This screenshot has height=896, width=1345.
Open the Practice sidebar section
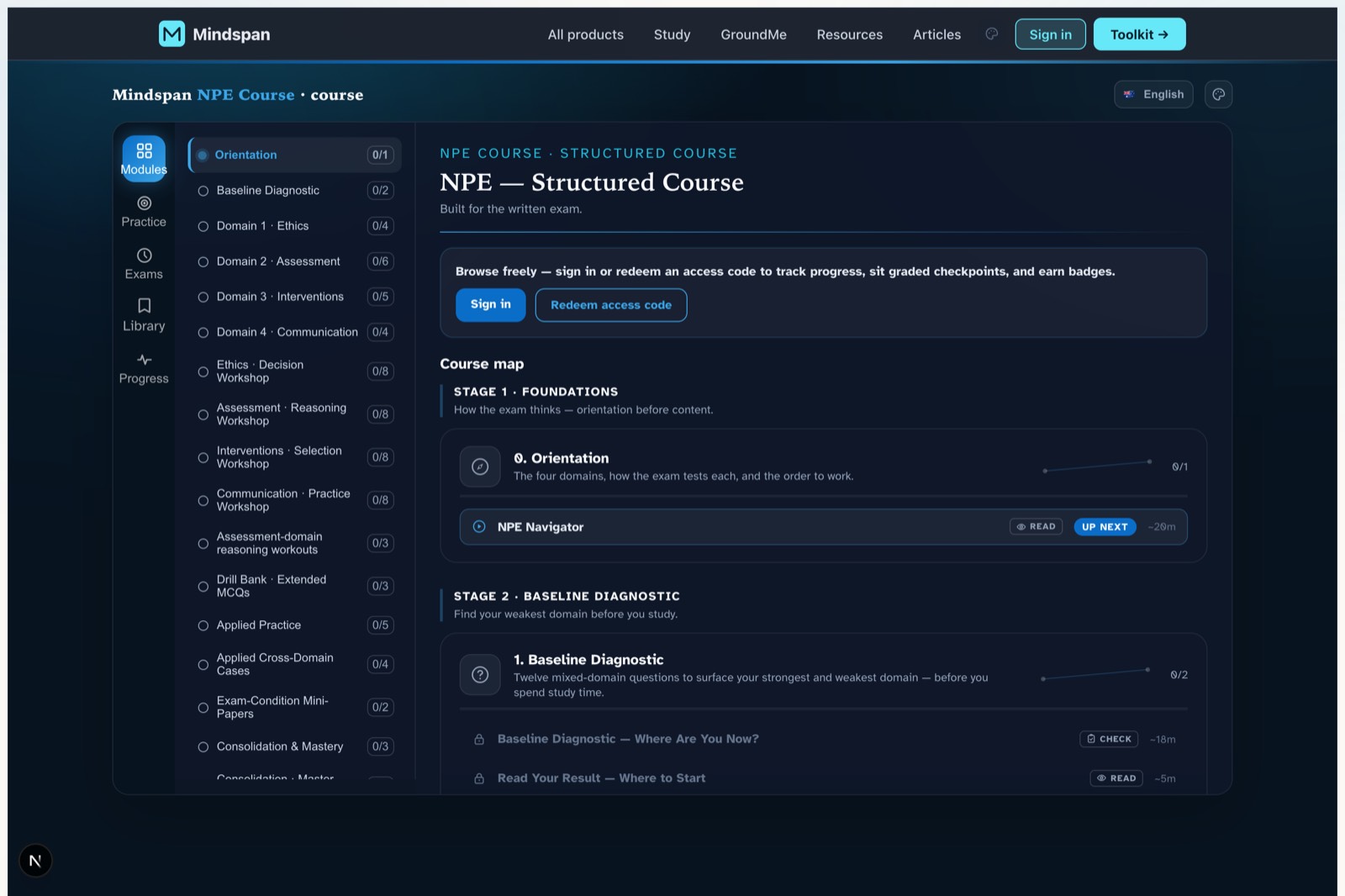click(x=144, y=212)
